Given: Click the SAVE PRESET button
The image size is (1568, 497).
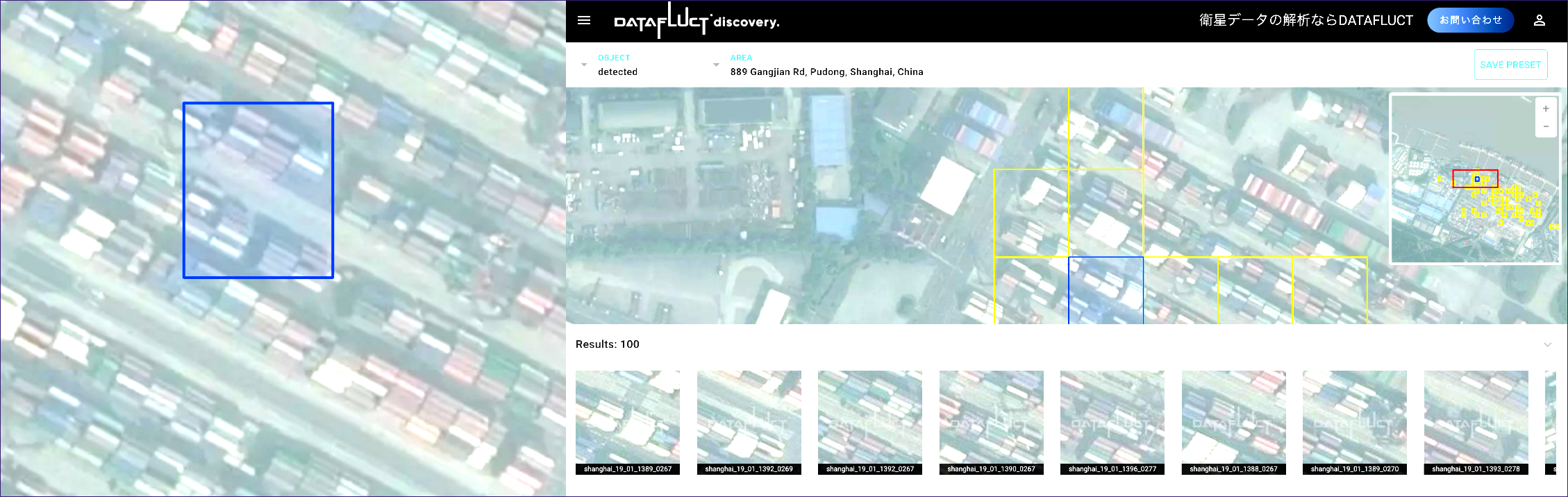Looking at the screenshot, I should tap(1510, 65).
